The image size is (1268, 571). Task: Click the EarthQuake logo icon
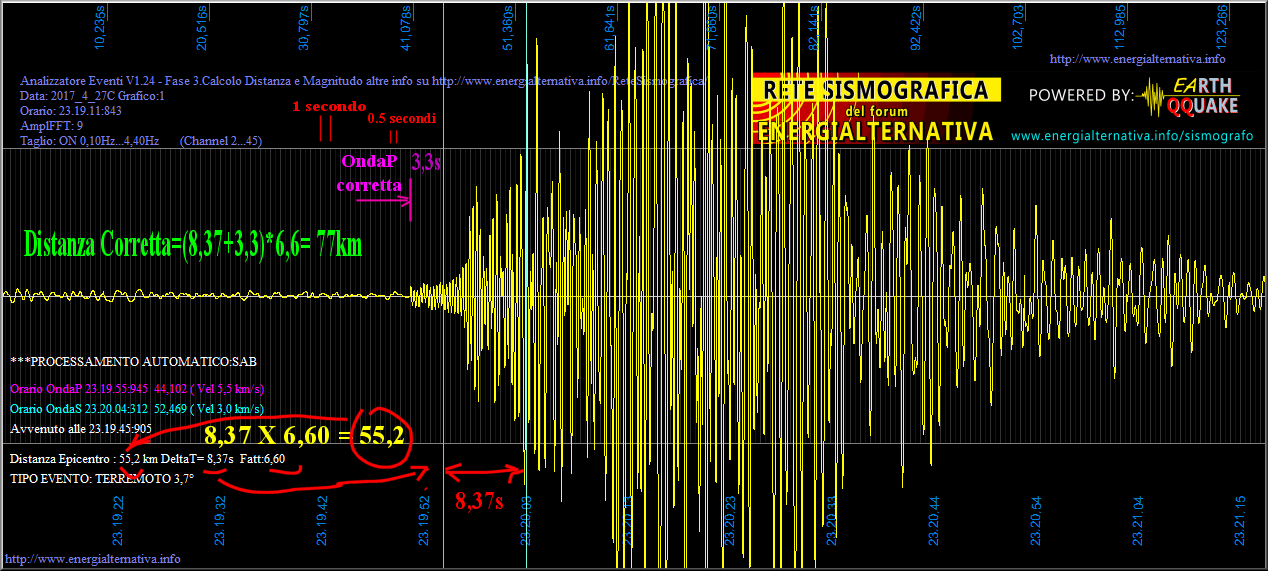point(1190,98)
